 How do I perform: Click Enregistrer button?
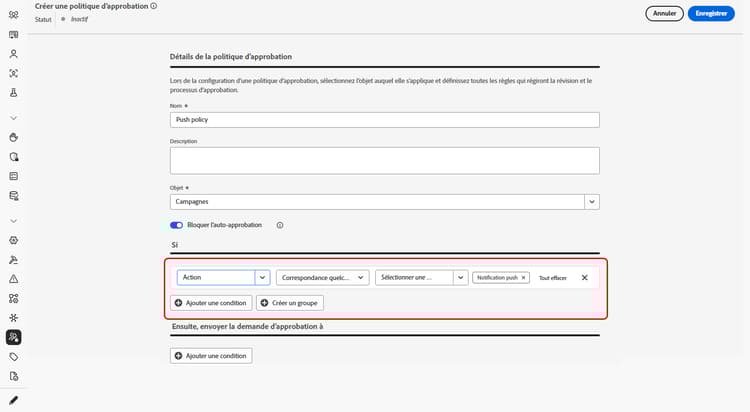click(711, 13)
